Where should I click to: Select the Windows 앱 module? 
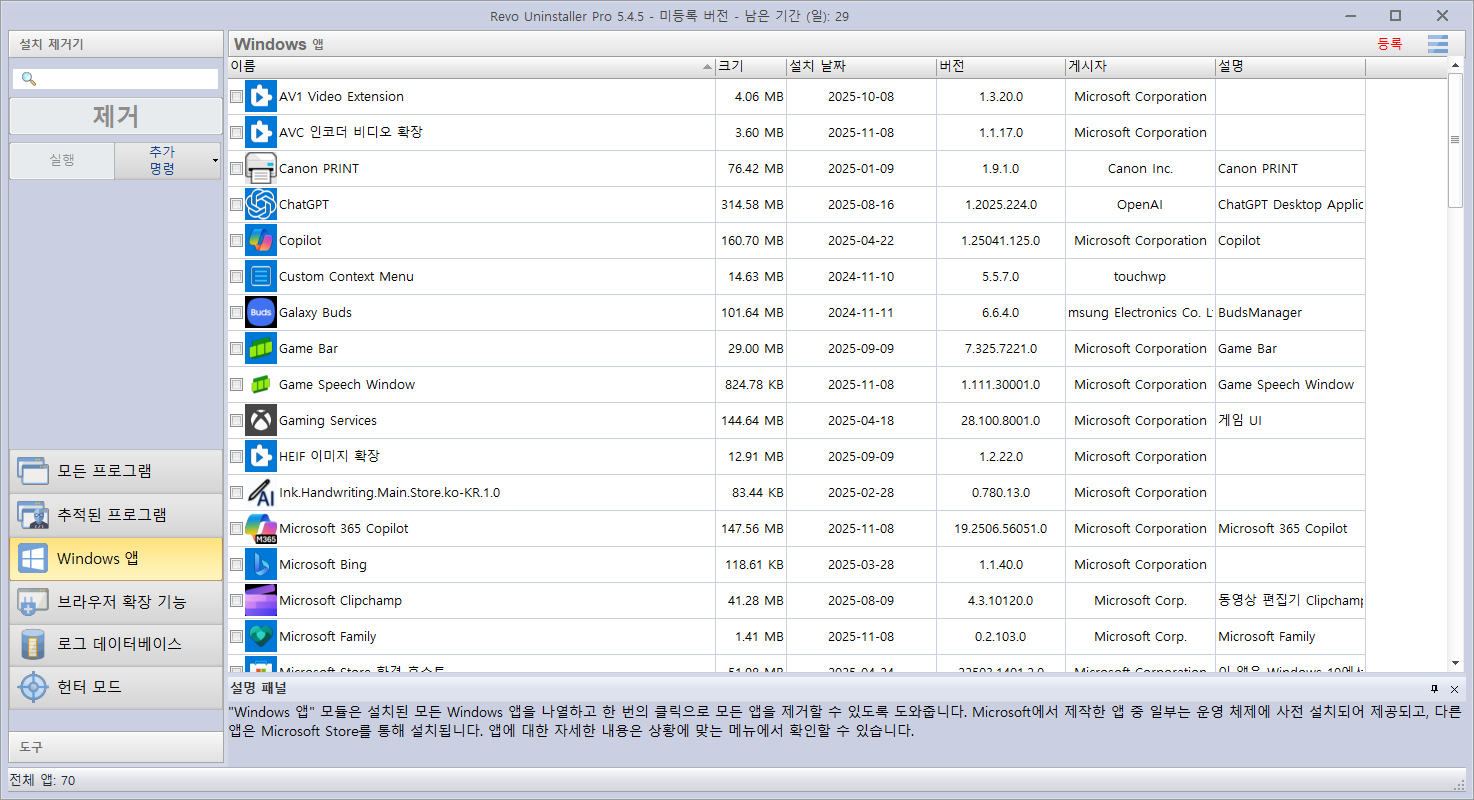click(x=116, y=559)
